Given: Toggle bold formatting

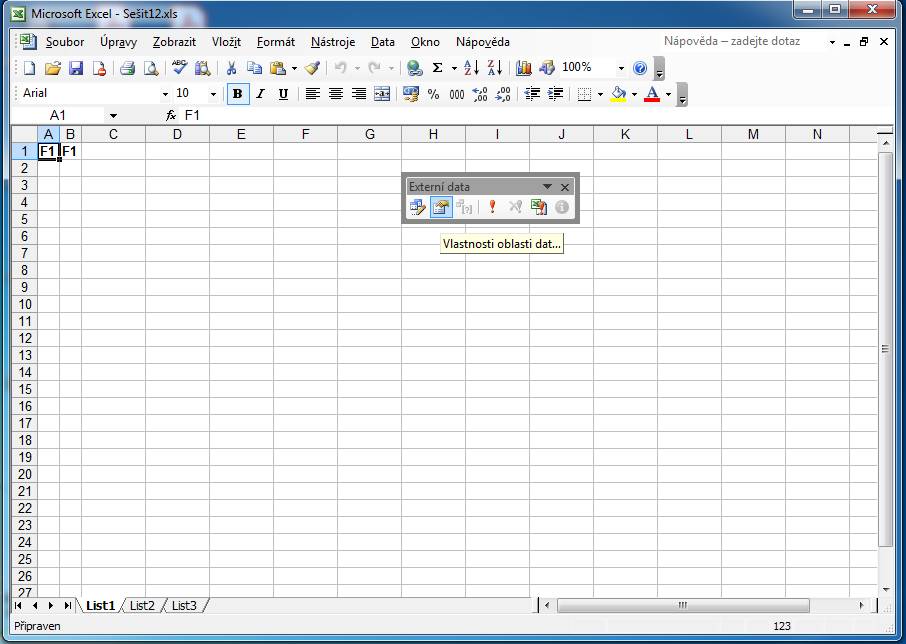Looking at the screenshot, I should [237, 94].
